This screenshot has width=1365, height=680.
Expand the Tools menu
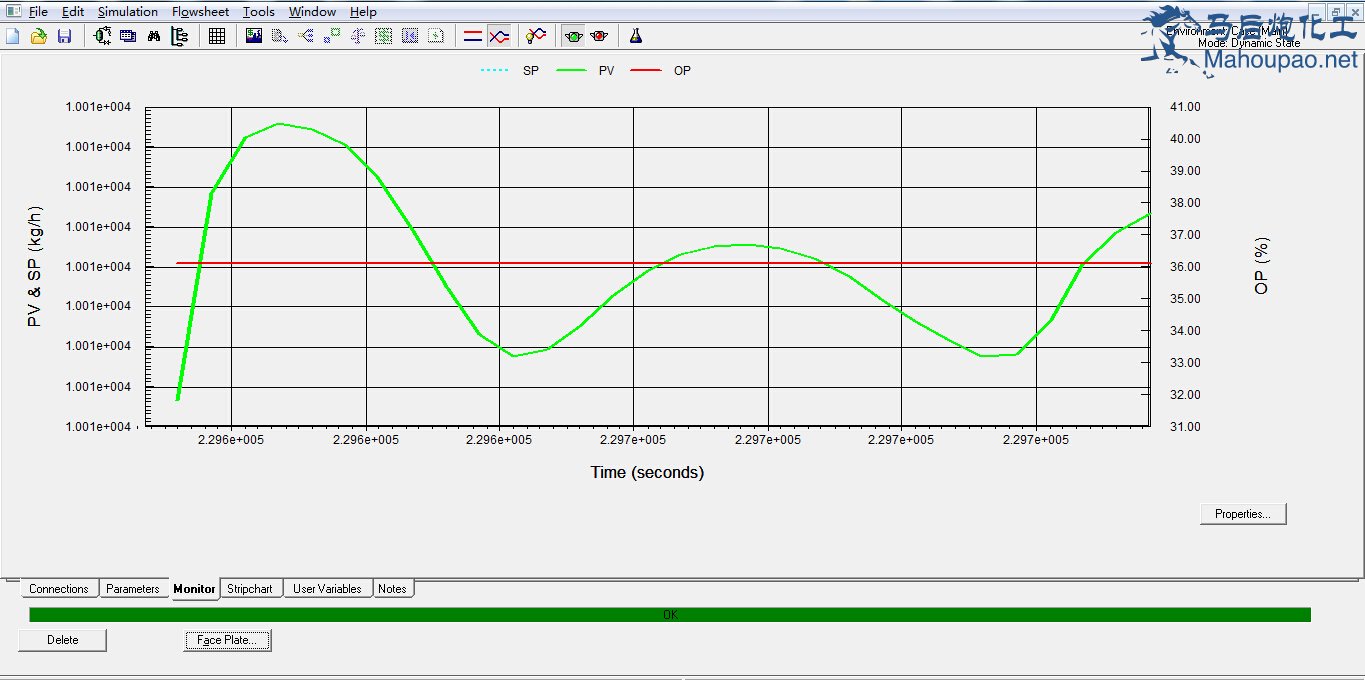[x=258, y=12]
